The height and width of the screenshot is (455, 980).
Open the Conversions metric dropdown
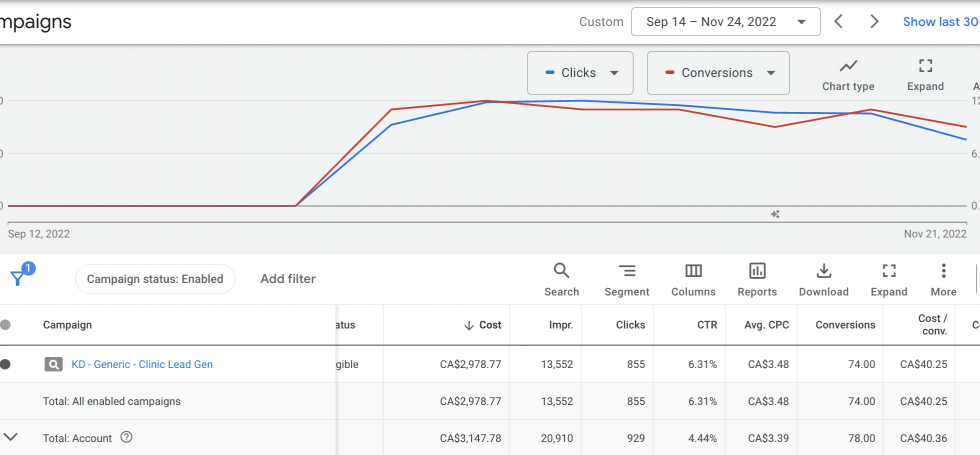pyautogui.click(x=718, y=73)
